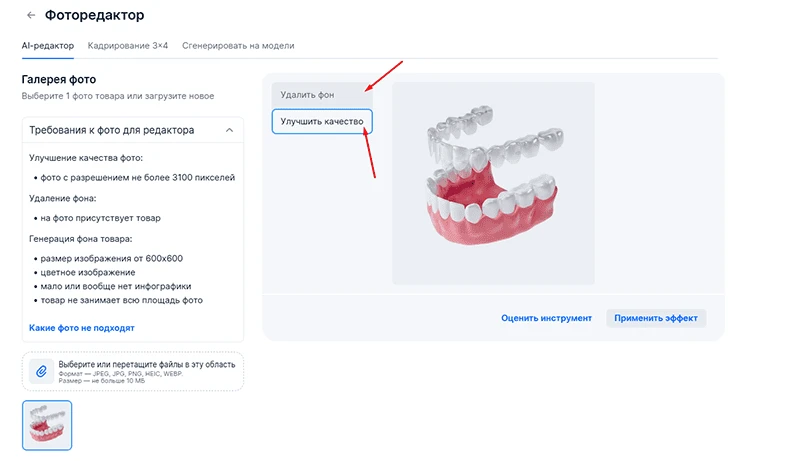Click the Галерея фото heading
This screenshot has height=461, width=800.
tap(59, 79)
